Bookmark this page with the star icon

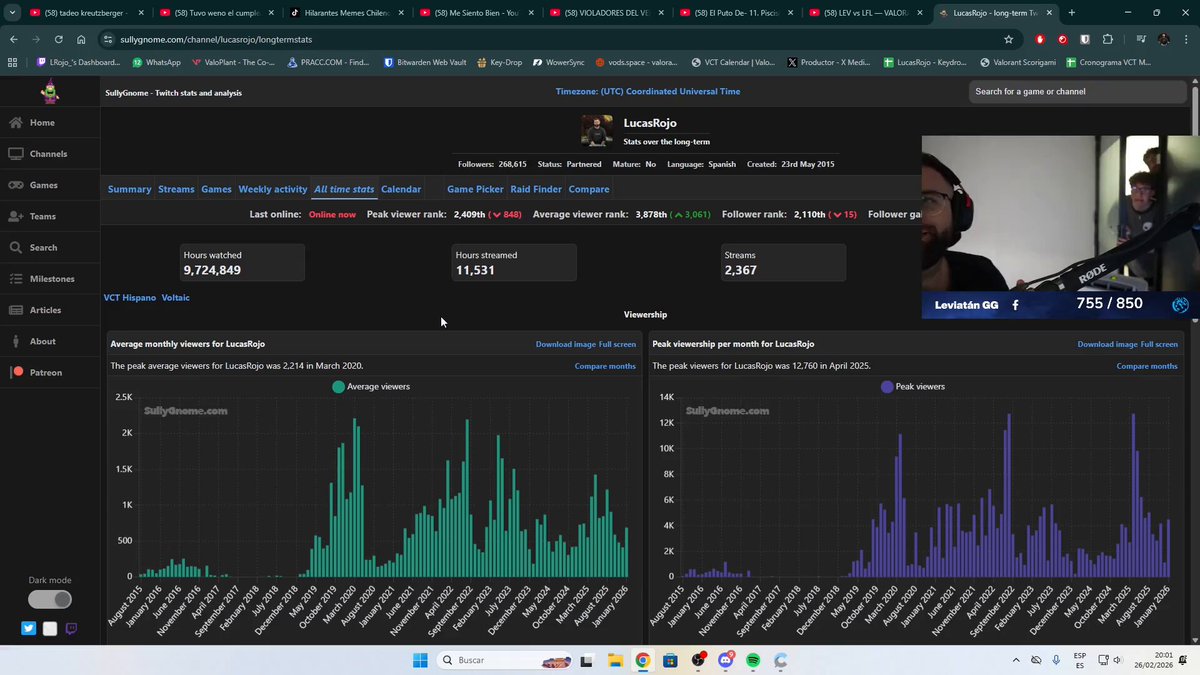pyautogui.click(x=1009, y=39)
